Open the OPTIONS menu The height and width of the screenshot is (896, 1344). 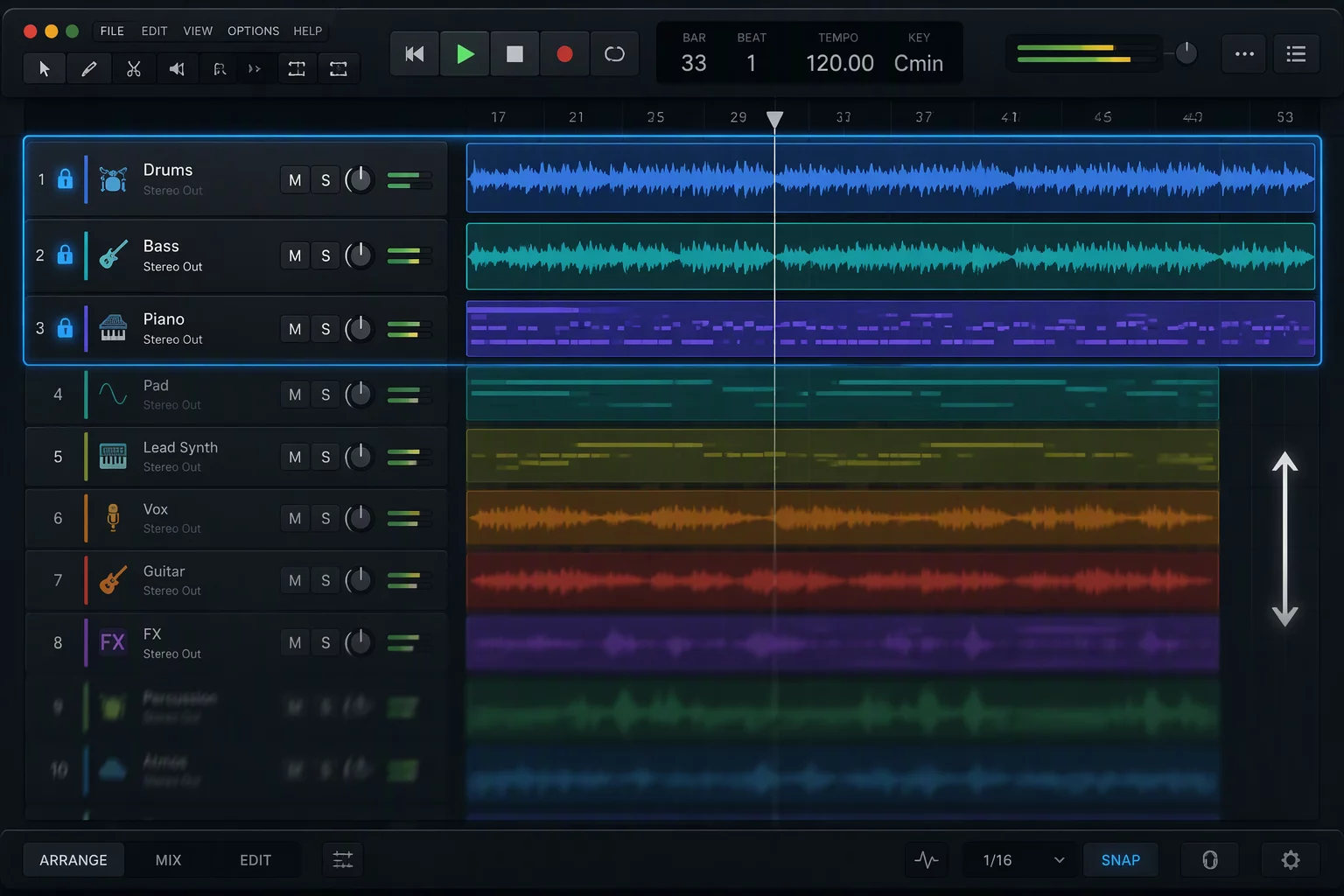[253, 31]
